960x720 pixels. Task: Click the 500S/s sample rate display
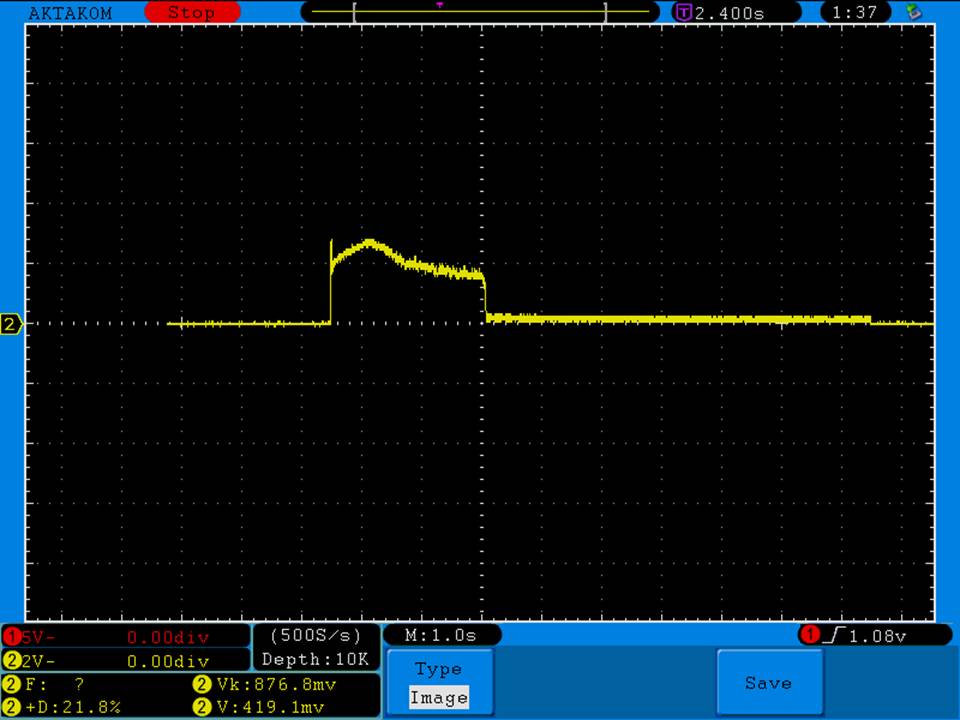pos(315,635)
